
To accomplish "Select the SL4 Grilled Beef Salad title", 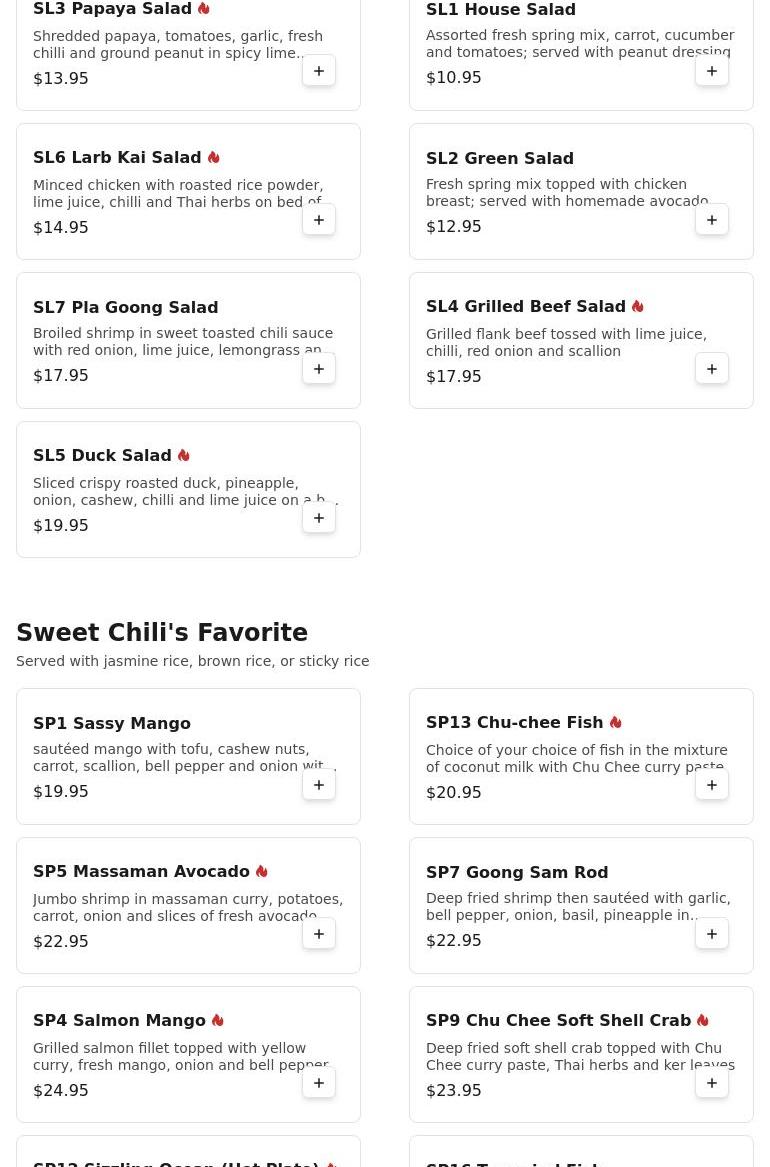I will click(x=526, y=307).
